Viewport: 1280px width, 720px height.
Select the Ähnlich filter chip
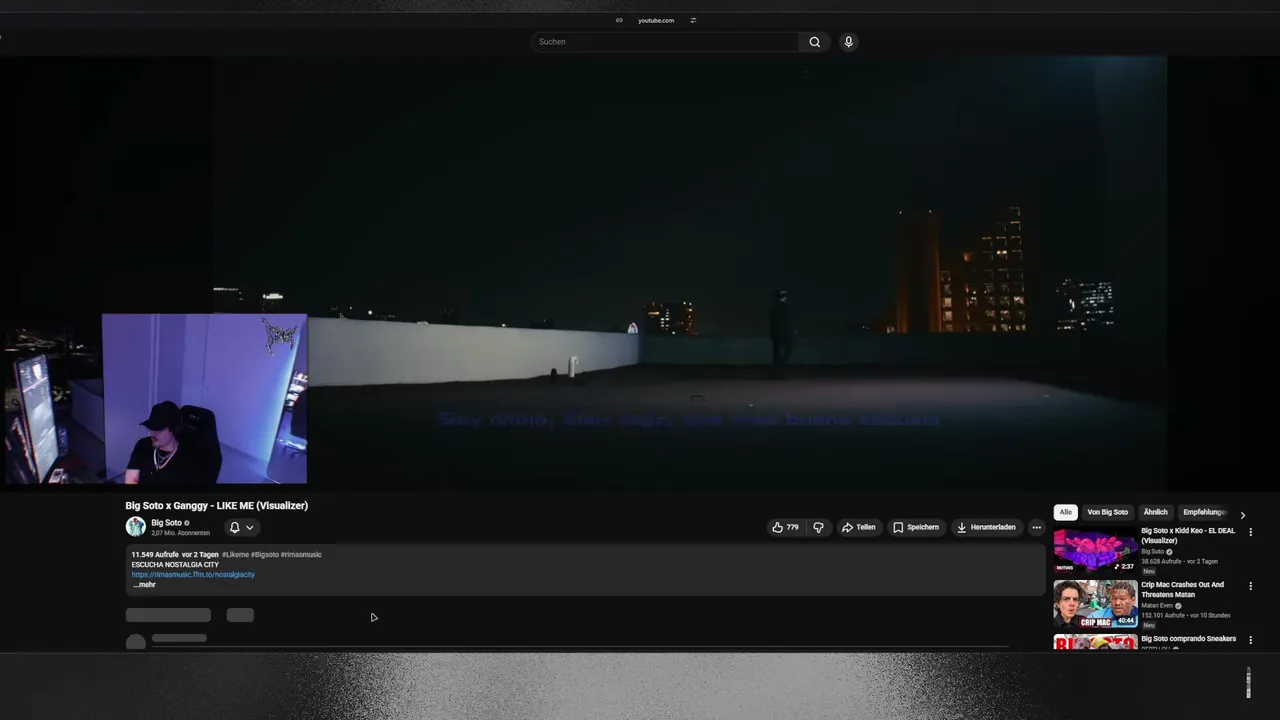[1155, 512]
